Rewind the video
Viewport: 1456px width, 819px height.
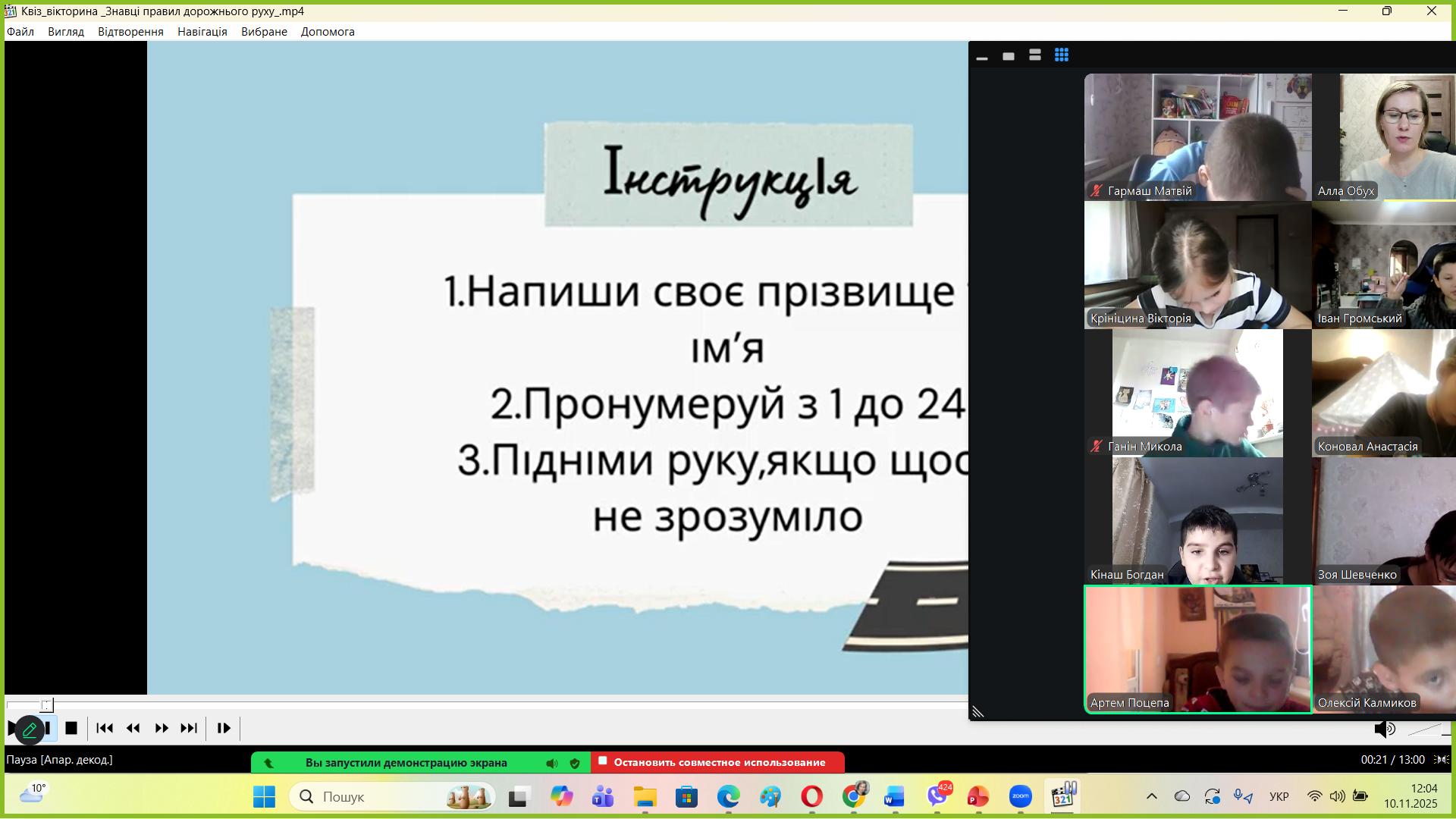click(133, 728)
